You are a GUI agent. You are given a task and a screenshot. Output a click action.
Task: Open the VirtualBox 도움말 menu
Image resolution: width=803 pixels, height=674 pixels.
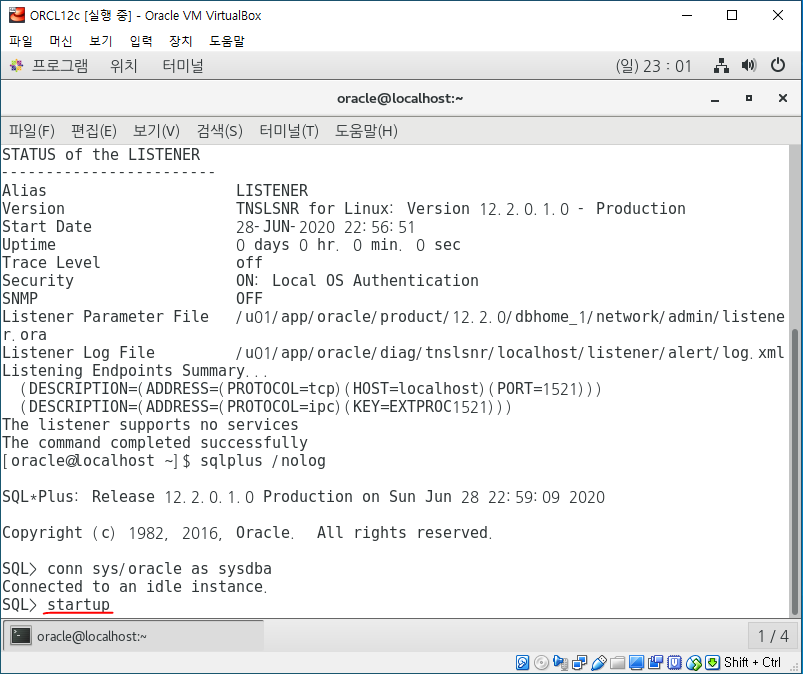[227, 41]
